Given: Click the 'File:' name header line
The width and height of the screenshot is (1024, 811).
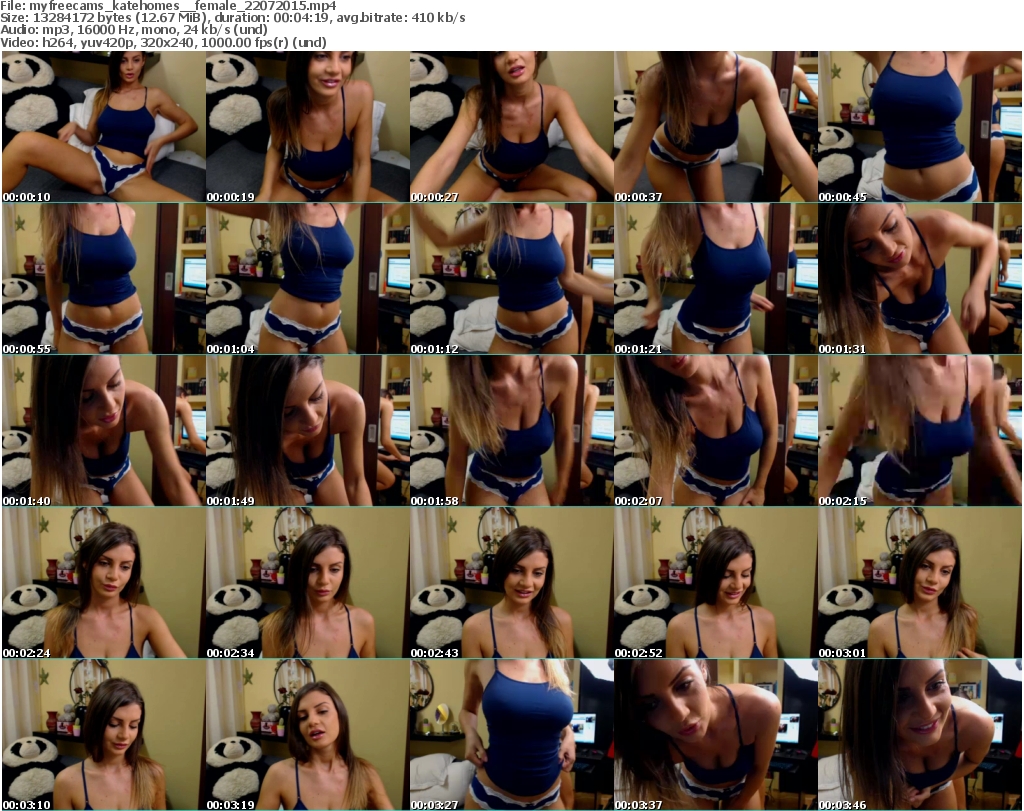Looking at the screenshot, I should coord(168,6).
